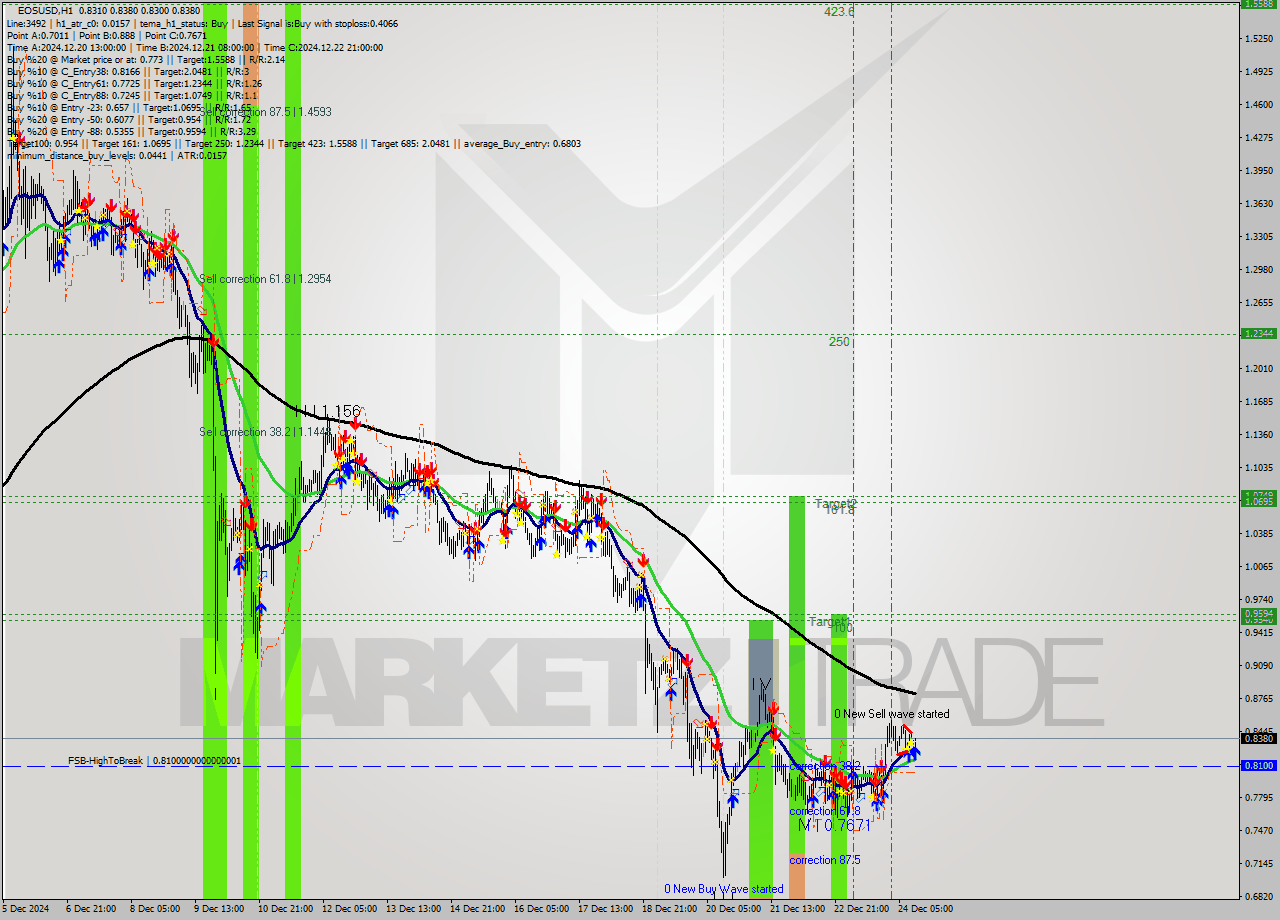Click the 0.7145 price axis value
This screenshot has height=920, width=1280.
pyautogui.click(x=1257, y=863)
